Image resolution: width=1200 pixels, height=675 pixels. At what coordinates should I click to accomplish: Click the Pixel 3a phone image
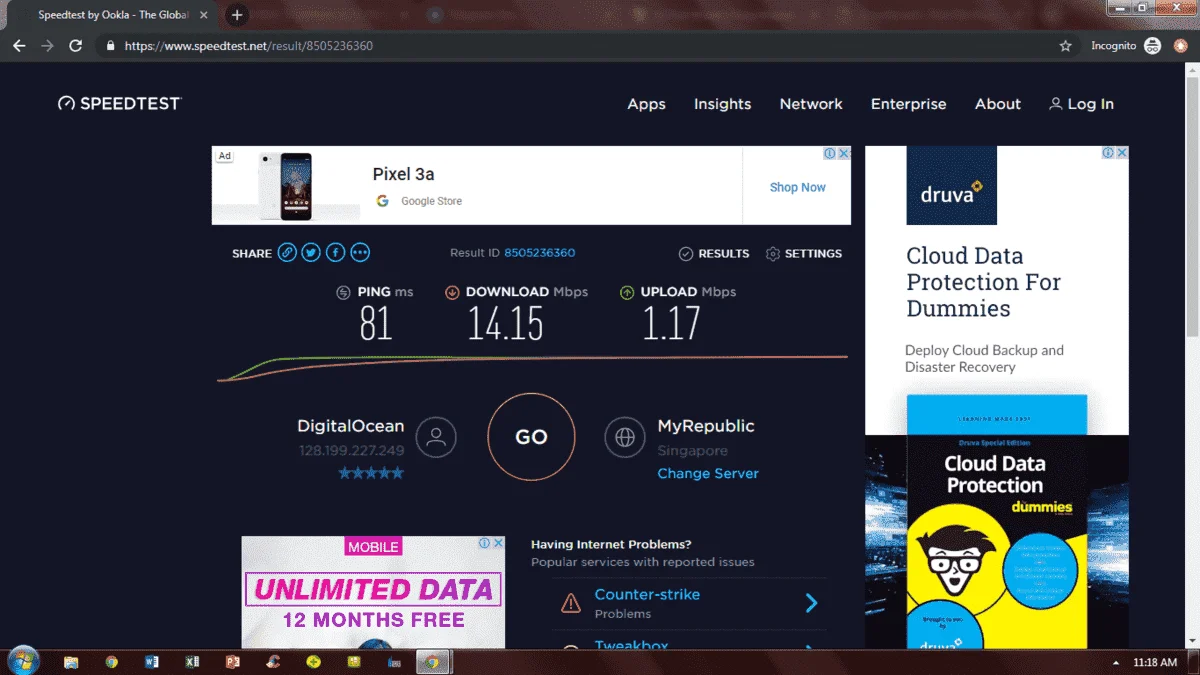285,186
